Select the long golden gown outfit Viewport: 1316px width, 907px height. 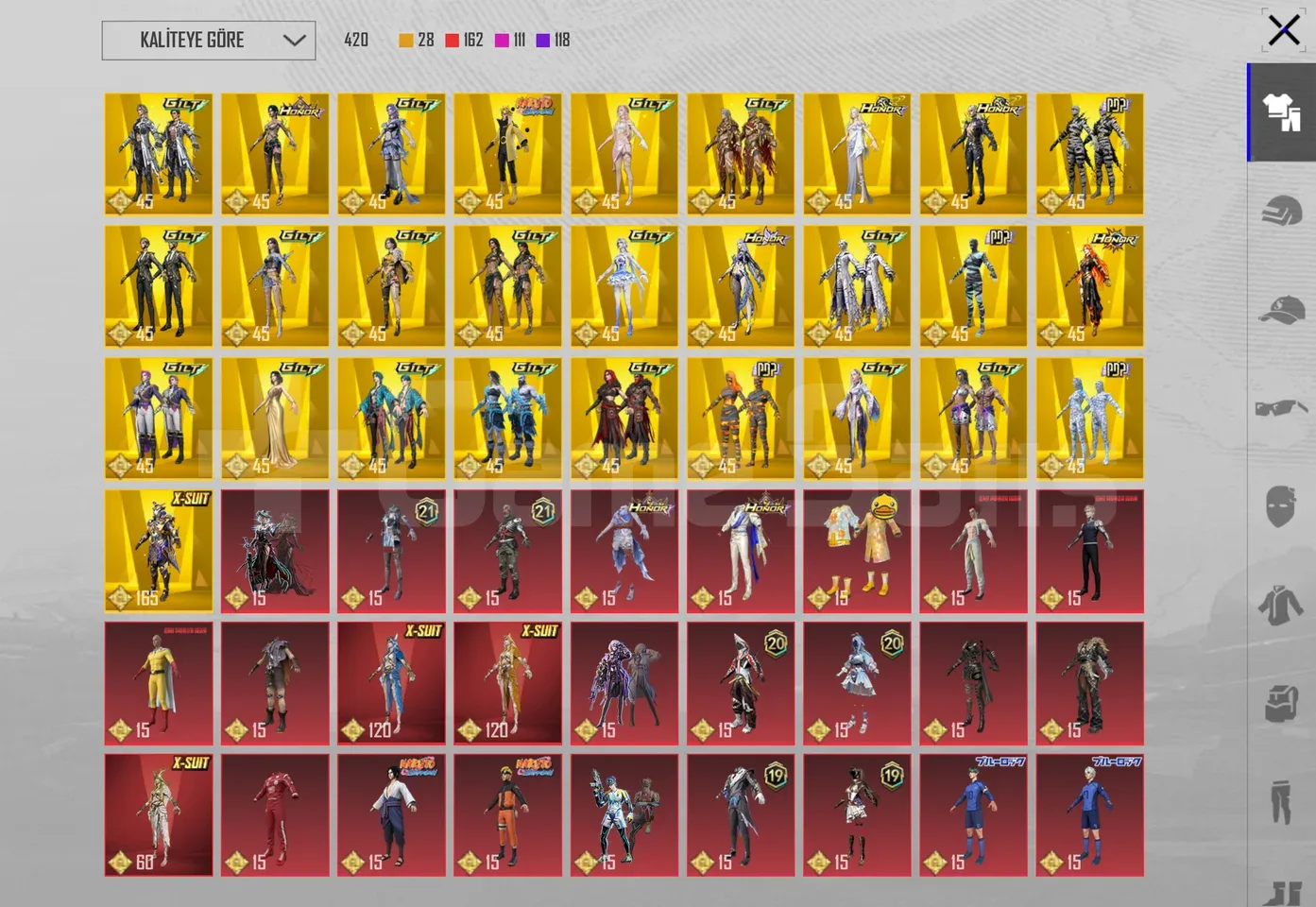point(275,419)
